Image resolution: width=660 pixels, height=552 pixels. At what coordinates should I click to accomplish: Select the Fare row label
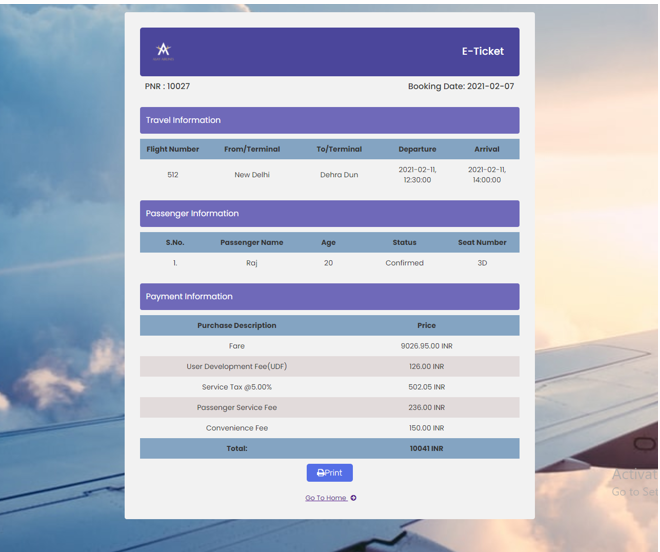pyautogui.click(x=237, y=346)
